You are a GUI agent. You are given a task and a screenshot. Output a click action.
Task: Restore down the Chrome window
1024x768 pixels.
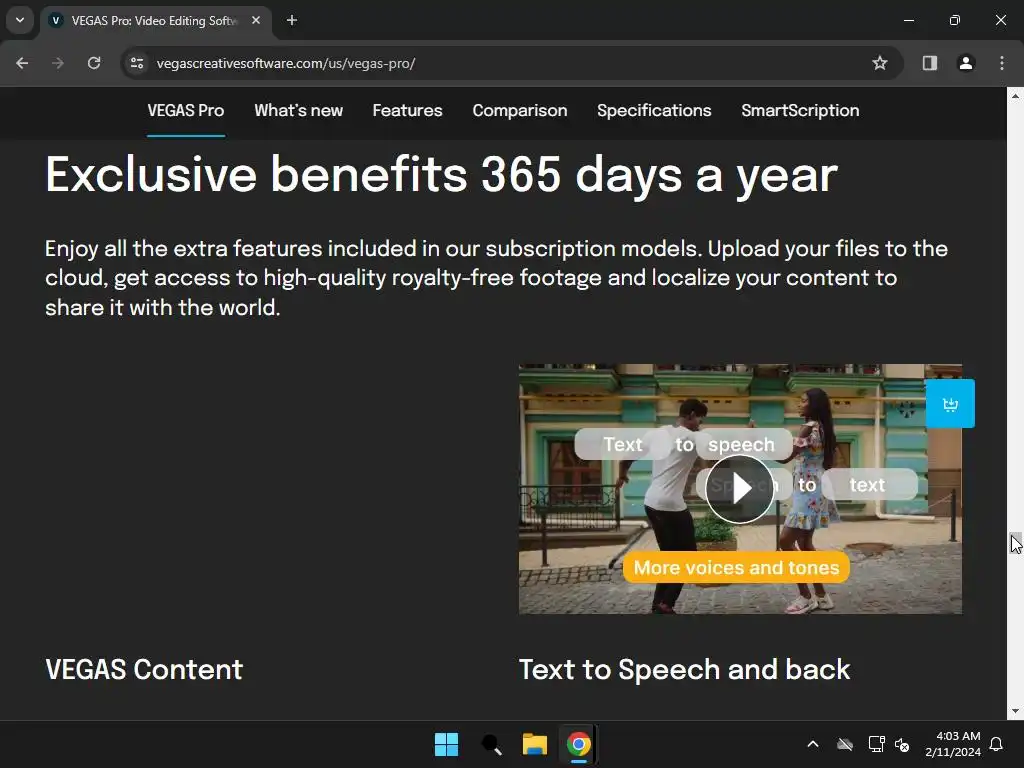tap(955, 20)
